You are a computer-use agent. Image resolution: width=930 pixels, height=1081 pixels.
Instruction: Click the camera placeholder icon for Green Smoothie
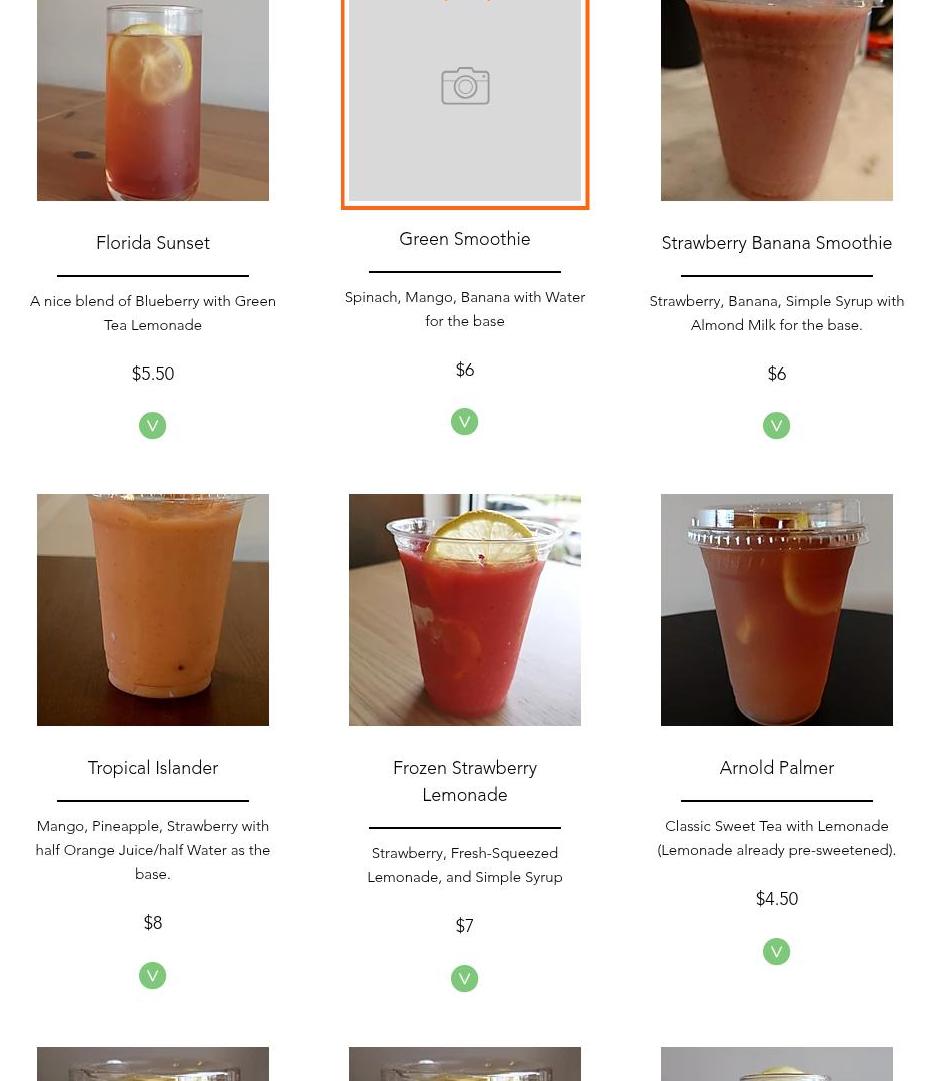pyautogui.click(x=465, y=86)
